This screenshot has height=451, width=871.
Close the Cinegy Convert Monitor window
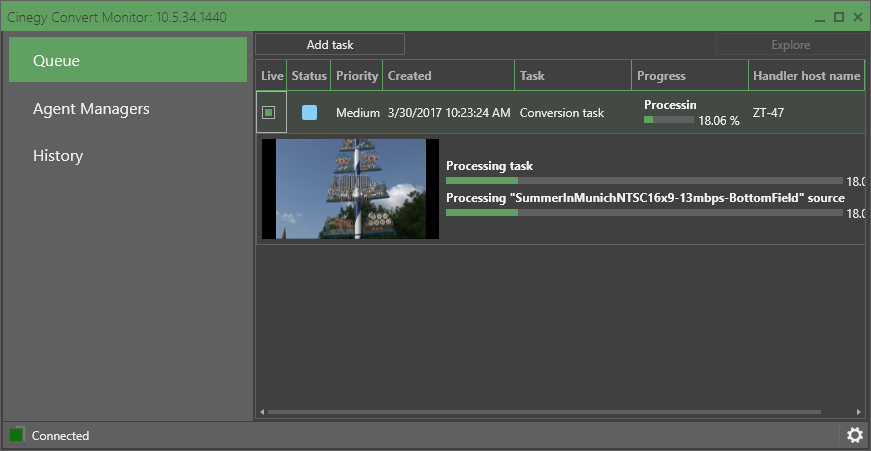point(858,17)
